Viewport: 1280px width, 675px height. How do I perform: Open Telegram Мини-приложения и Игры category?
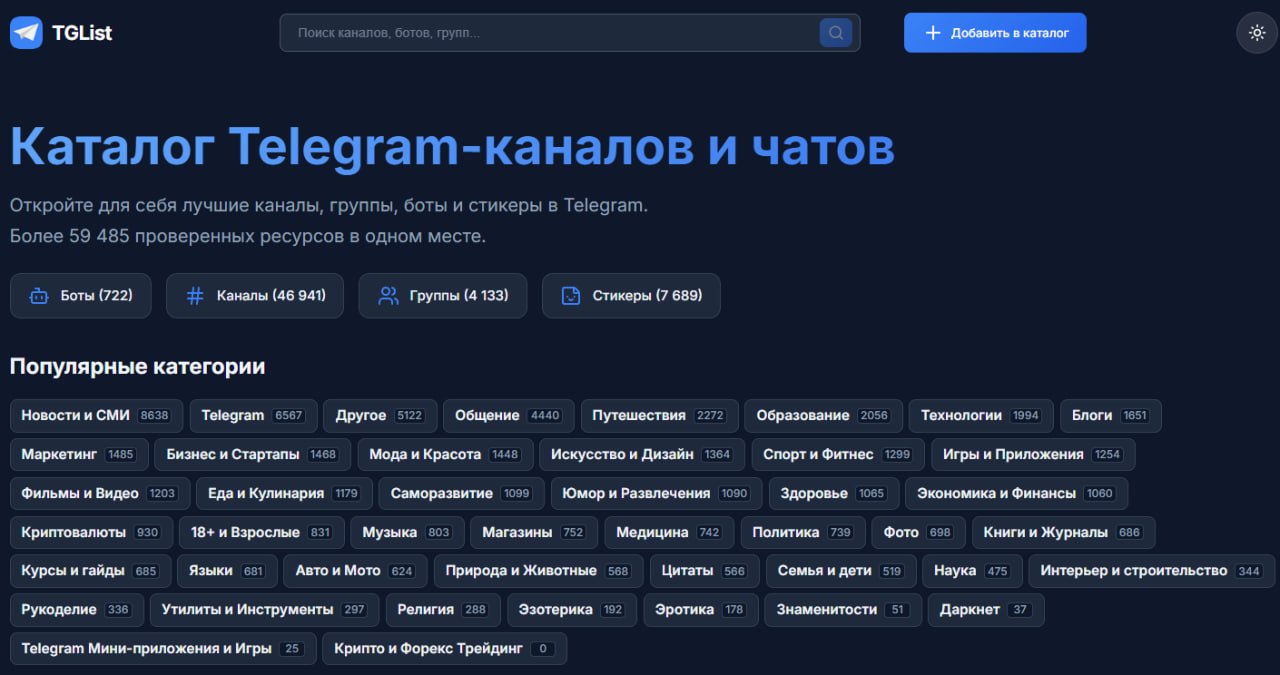pyautogui.click(x=163, y=649)
